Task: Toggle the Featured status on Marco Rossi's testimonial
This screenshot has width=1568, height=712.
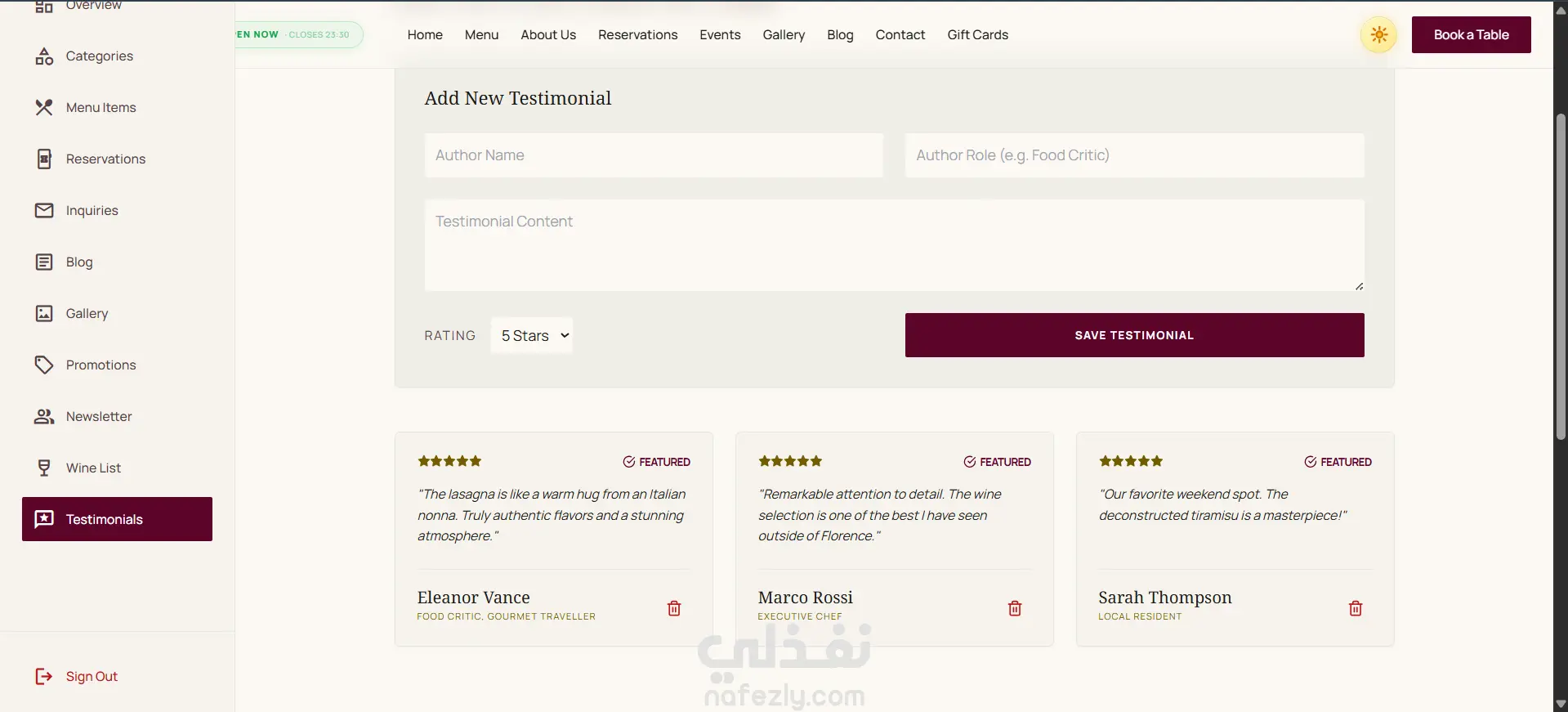Action: click(x=998, y=462)
